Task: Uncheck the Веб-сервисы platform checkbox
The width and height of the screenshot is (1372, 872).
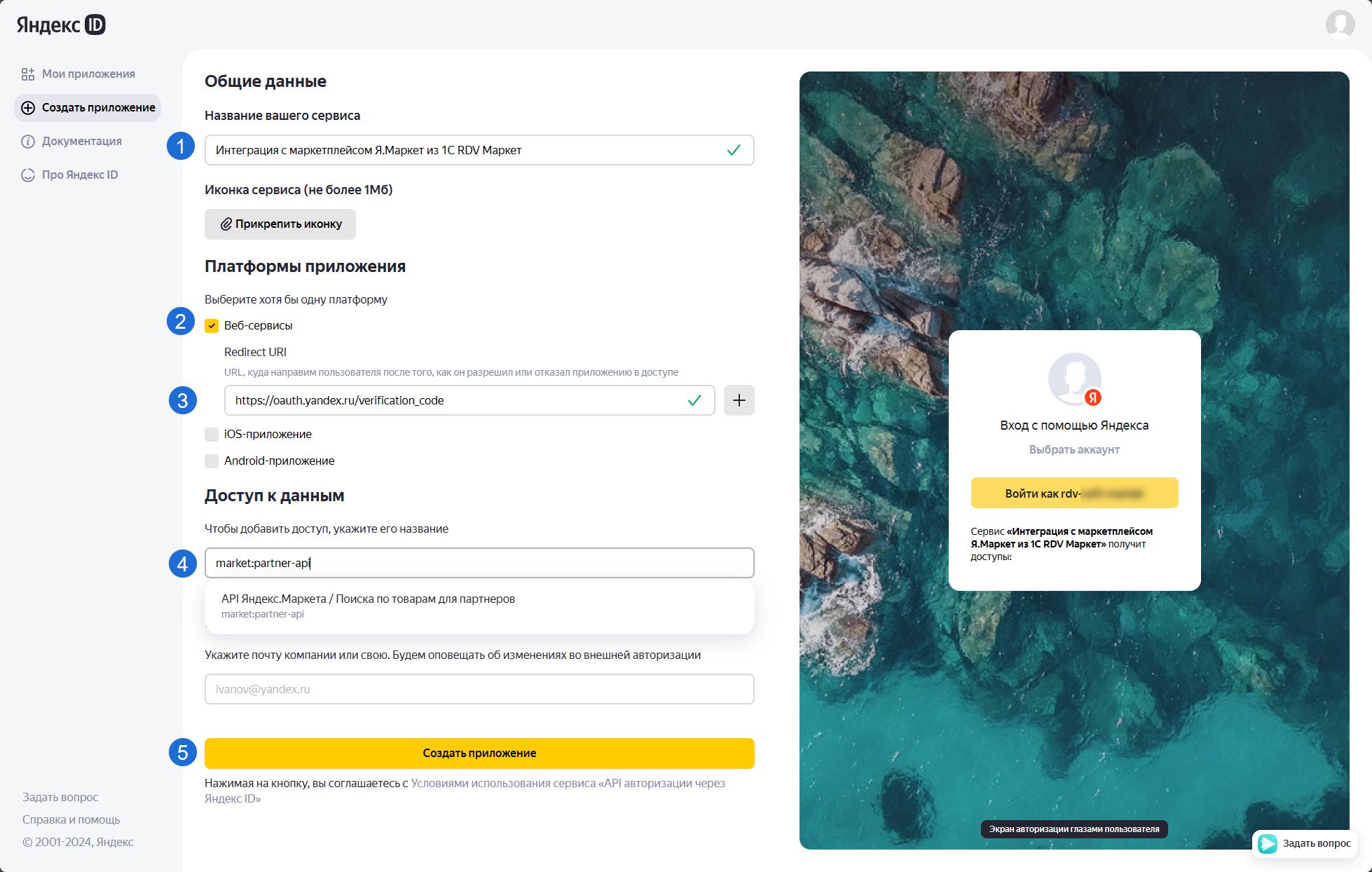Action: click(212, 326)
